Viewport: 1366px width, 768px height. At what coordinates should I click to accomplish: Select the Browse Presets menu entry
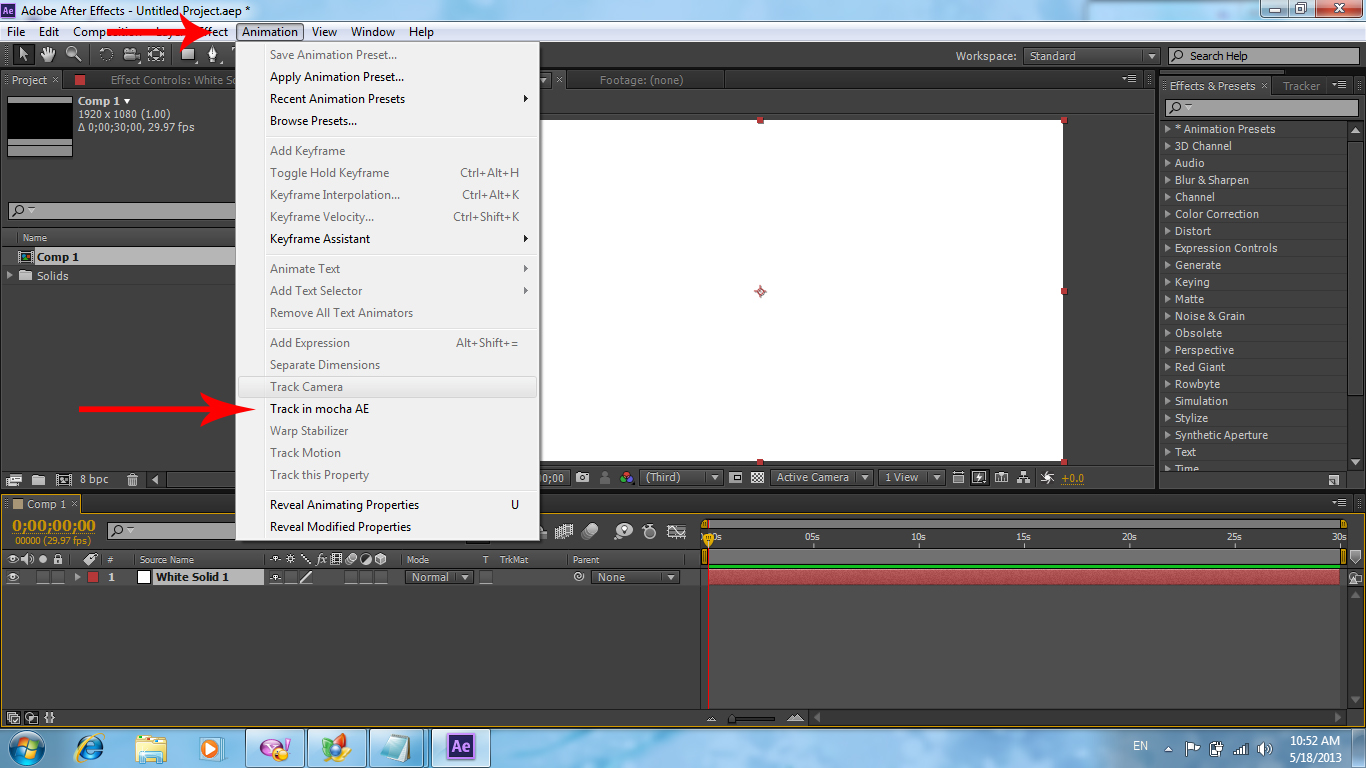point(313,121)
